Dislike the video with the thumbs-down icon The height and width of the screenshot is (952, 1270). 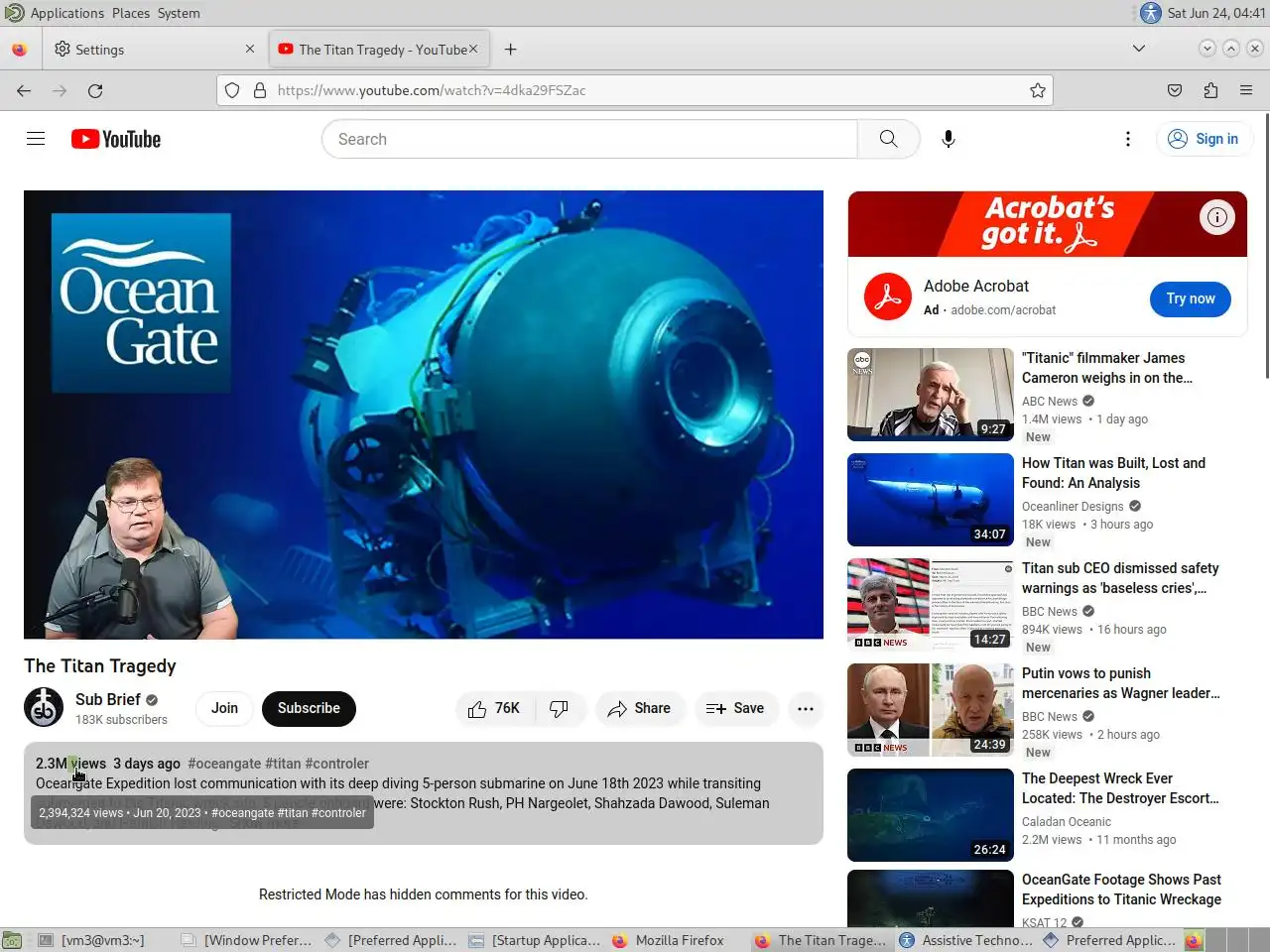(560, 708)
